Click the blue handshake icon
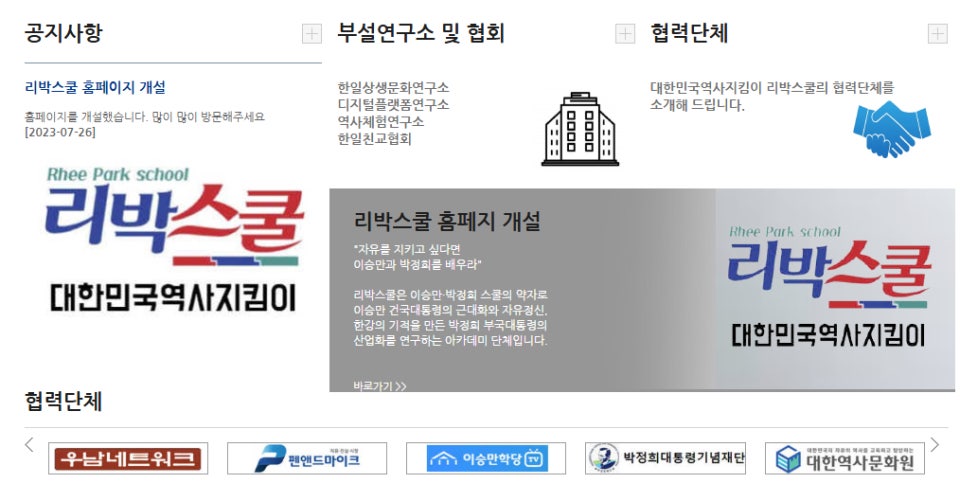The width and height of the screenshot is (960, 483). point(891,129)
